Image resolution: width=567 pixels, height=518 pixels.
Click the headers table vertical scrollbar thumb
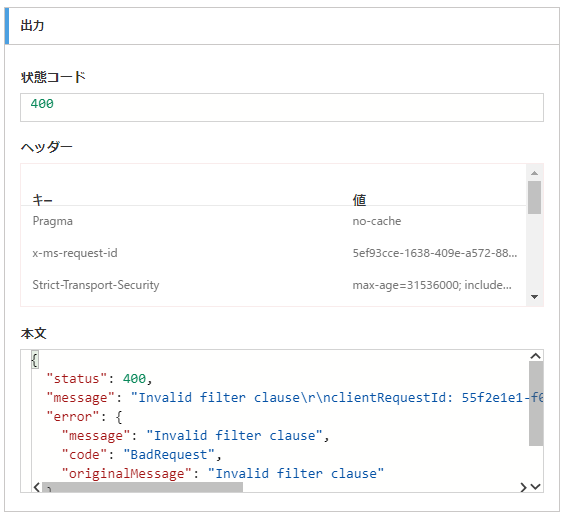534,198
